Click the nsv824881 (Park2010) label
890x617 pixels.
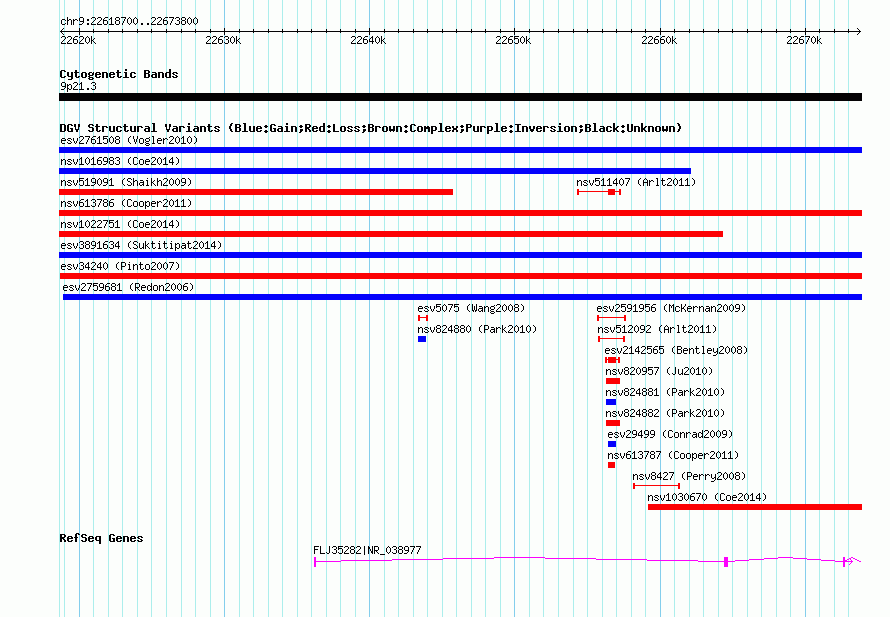pos(665,392)
